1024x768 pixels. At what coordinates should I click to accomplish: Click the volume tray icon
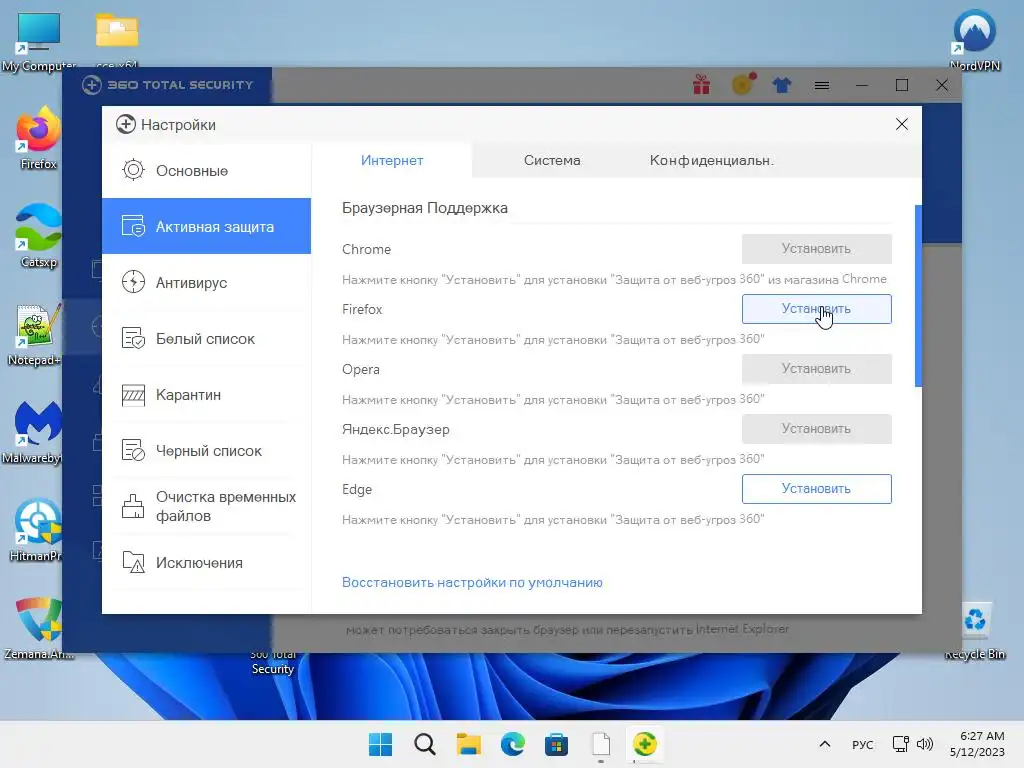coord(925,744)
